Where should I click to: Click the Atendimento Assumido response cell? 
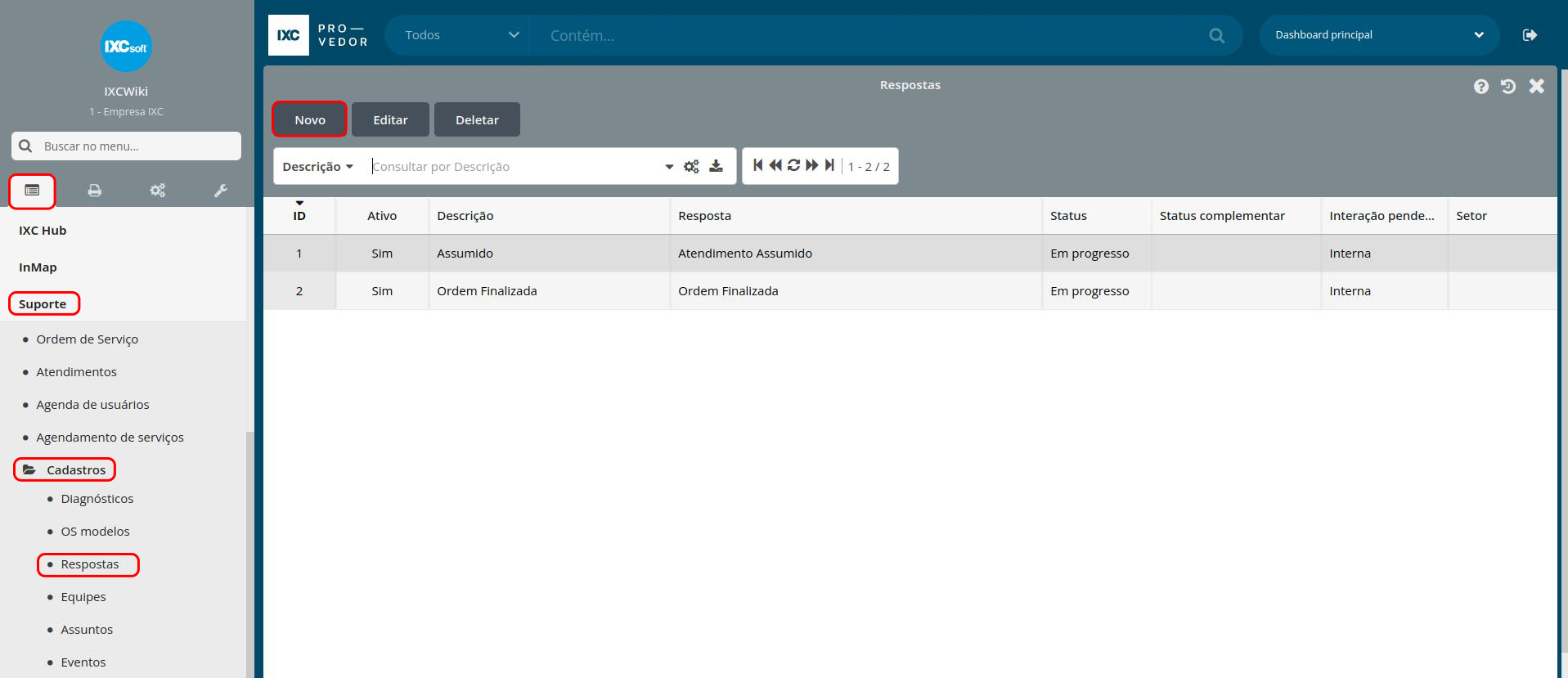pos(856,254)
